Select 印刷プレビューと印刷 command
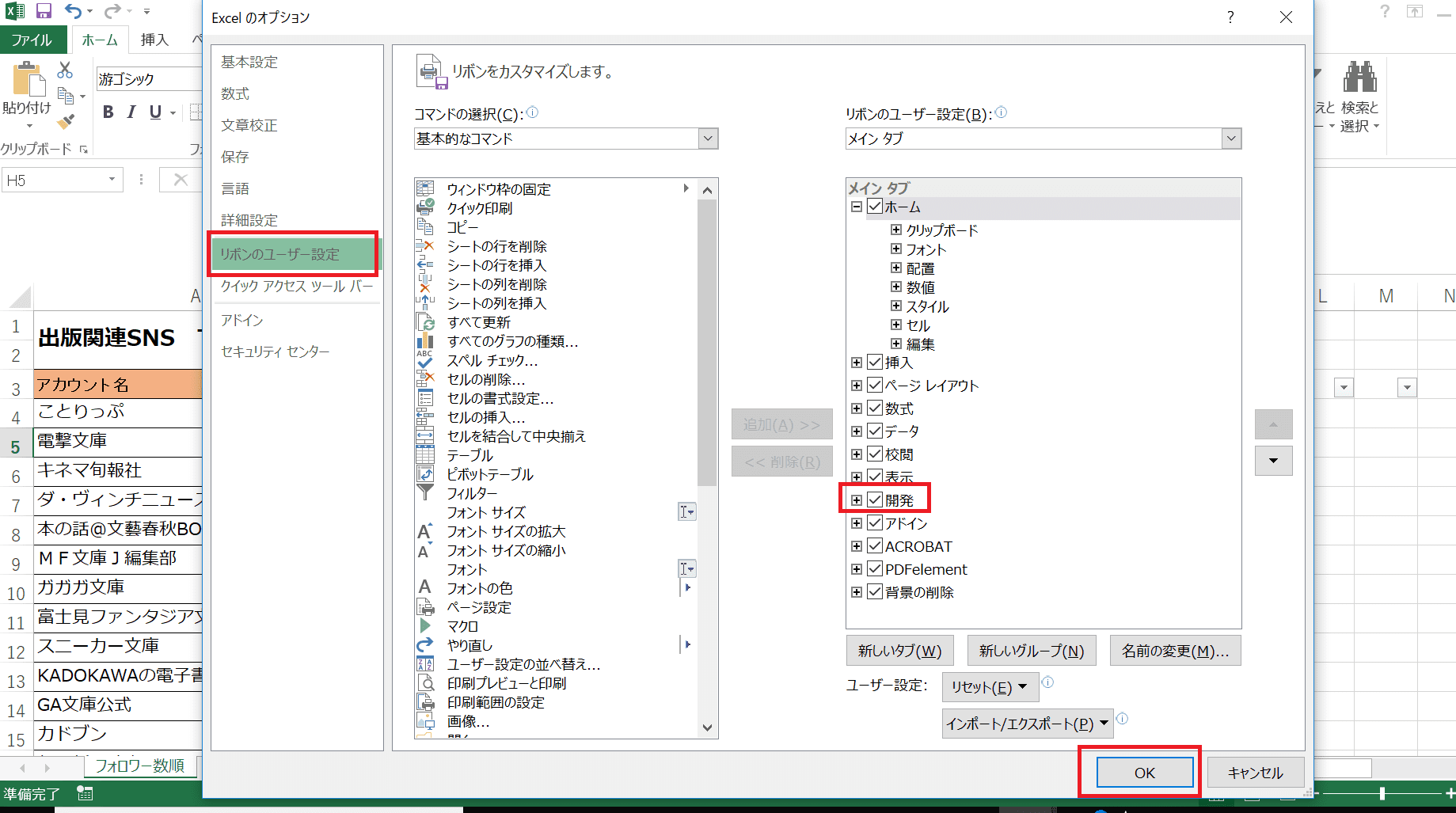The width and height of the screenshot is (1456, 813). pos(507,683)
